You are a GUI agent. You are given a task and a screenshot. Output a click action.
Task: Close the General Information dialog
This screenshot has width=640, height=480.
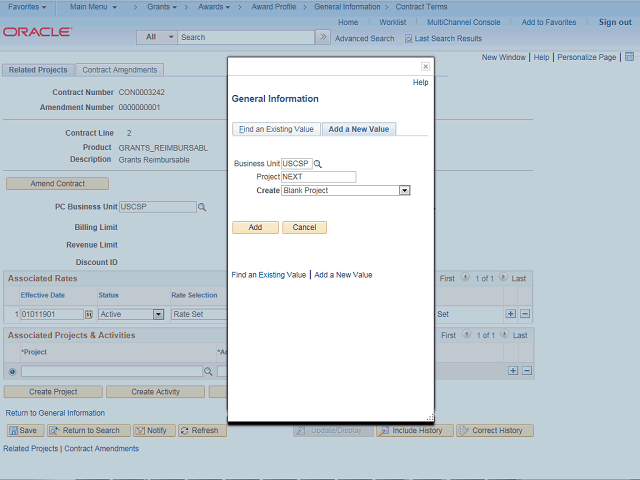click(x=425, y=66)
